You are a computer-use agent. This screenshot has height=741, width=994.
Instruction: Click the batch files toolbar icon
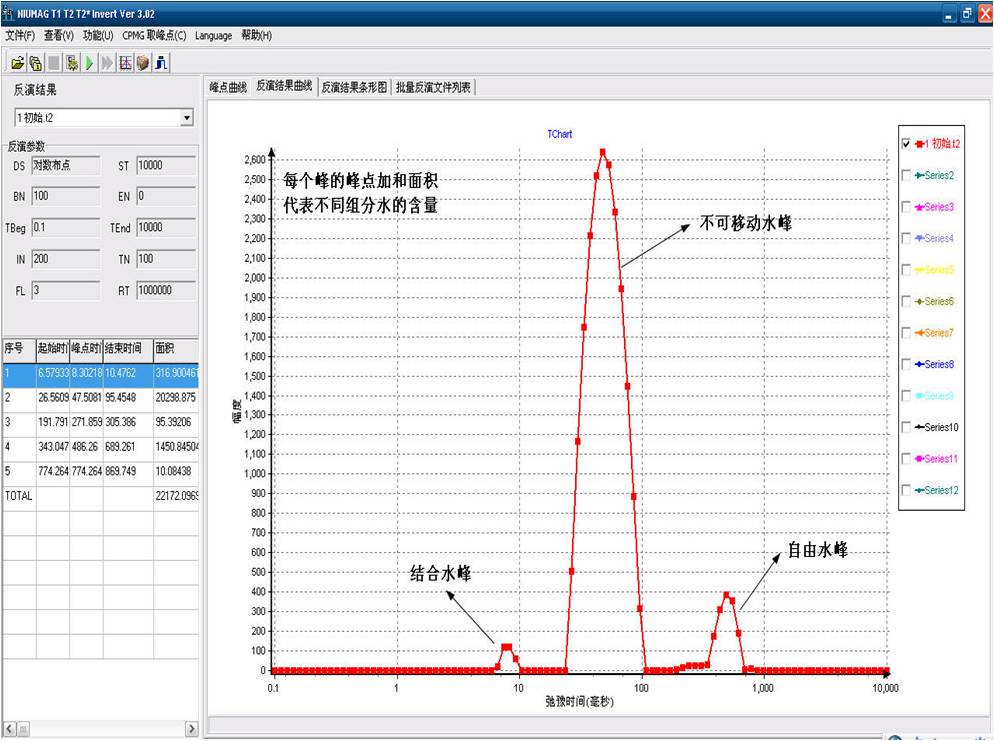(36, 63)
